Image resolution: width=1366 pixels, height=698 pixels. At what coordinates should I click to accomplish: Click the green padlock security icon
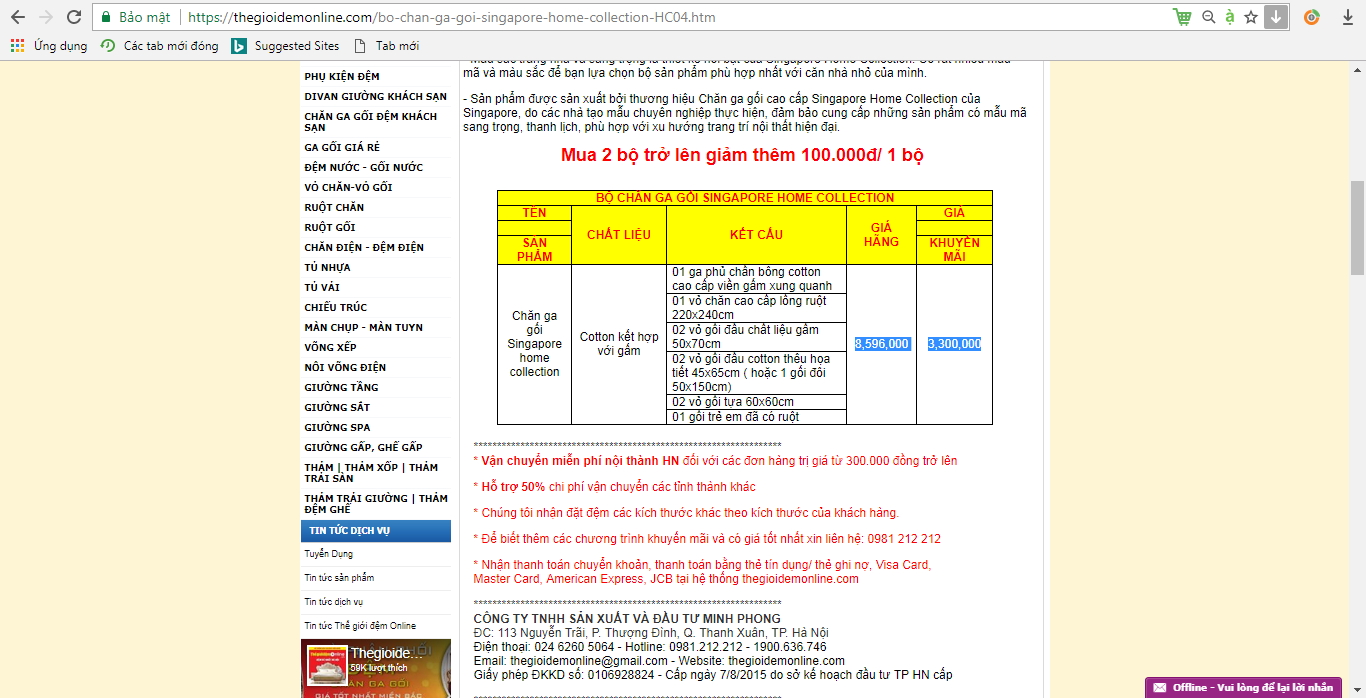[105, 17]
